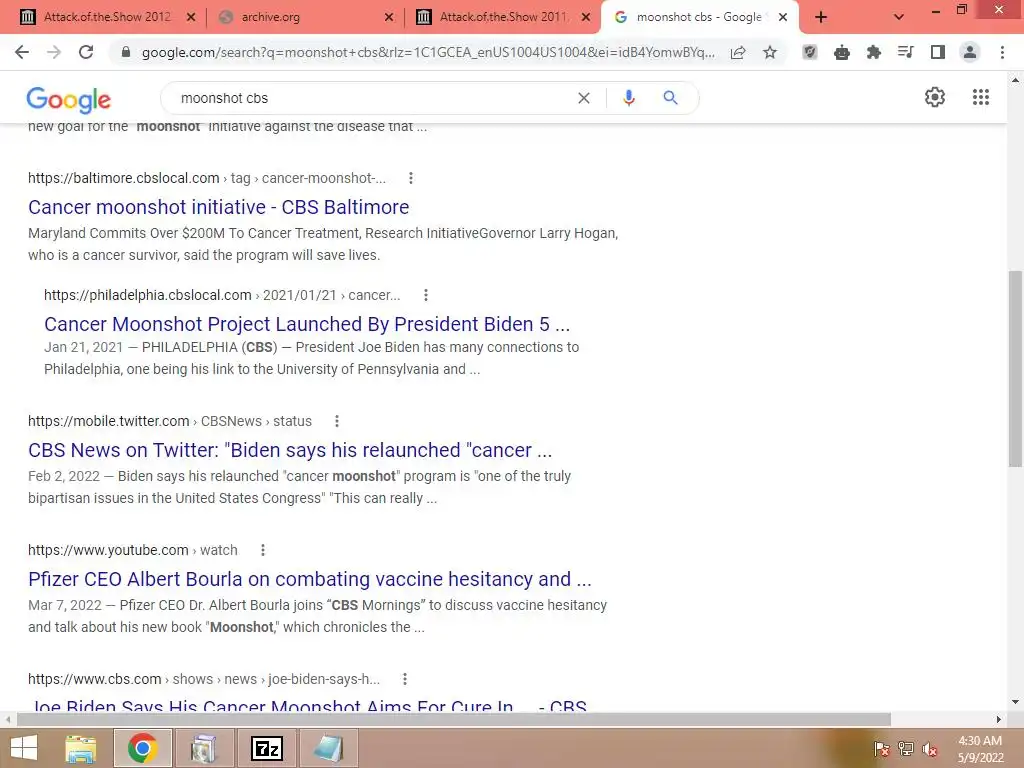Click into the moonshot cbs search field
The image size is (1024, 768).
(372, 98)
